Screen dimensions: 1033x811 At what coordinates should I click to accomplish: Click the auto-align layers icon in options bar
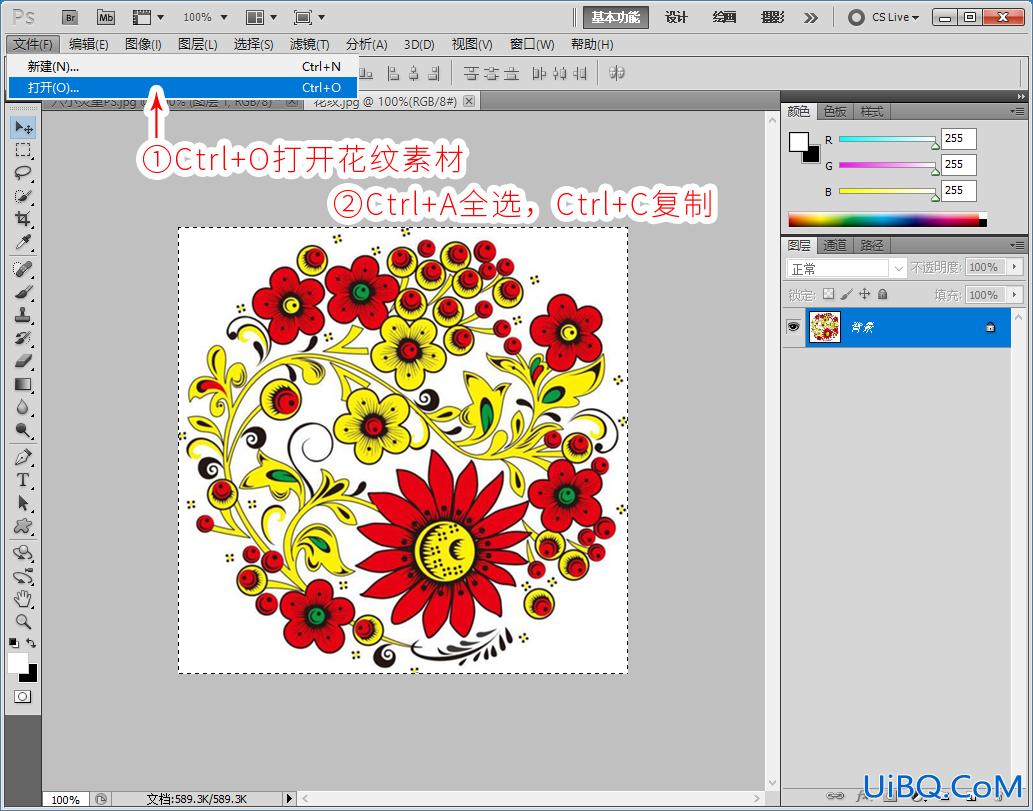[617, 72]
